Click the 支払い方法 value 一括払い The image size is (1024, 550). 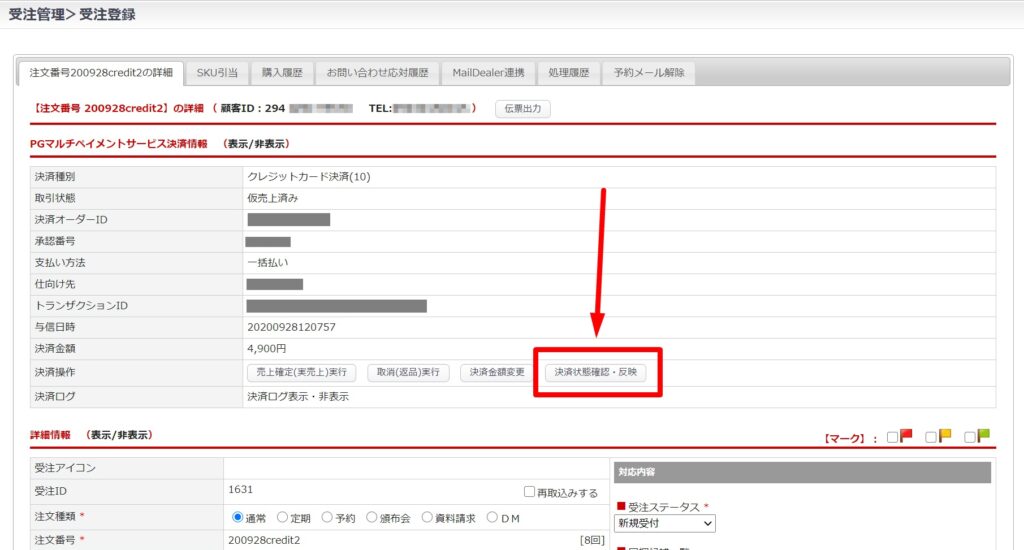pos(267,263)
